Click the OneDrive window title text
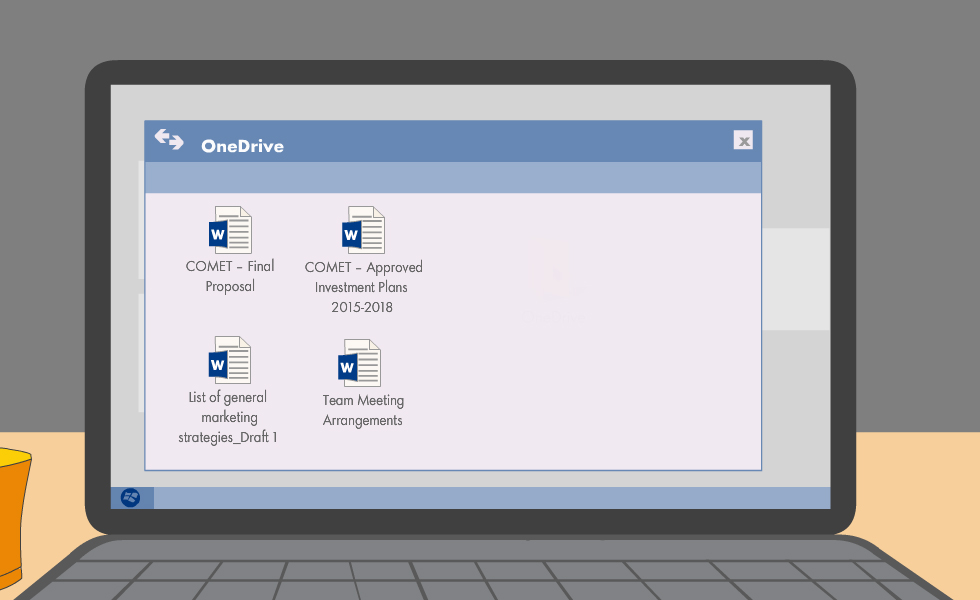The image size is (980, 600). (242, 146)
